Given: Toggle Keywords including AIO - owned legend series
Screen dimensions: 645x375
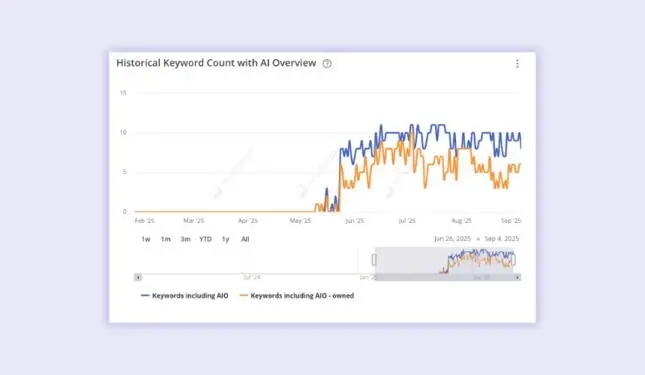Looking at the screenshot, I should (x=297, y=296).
